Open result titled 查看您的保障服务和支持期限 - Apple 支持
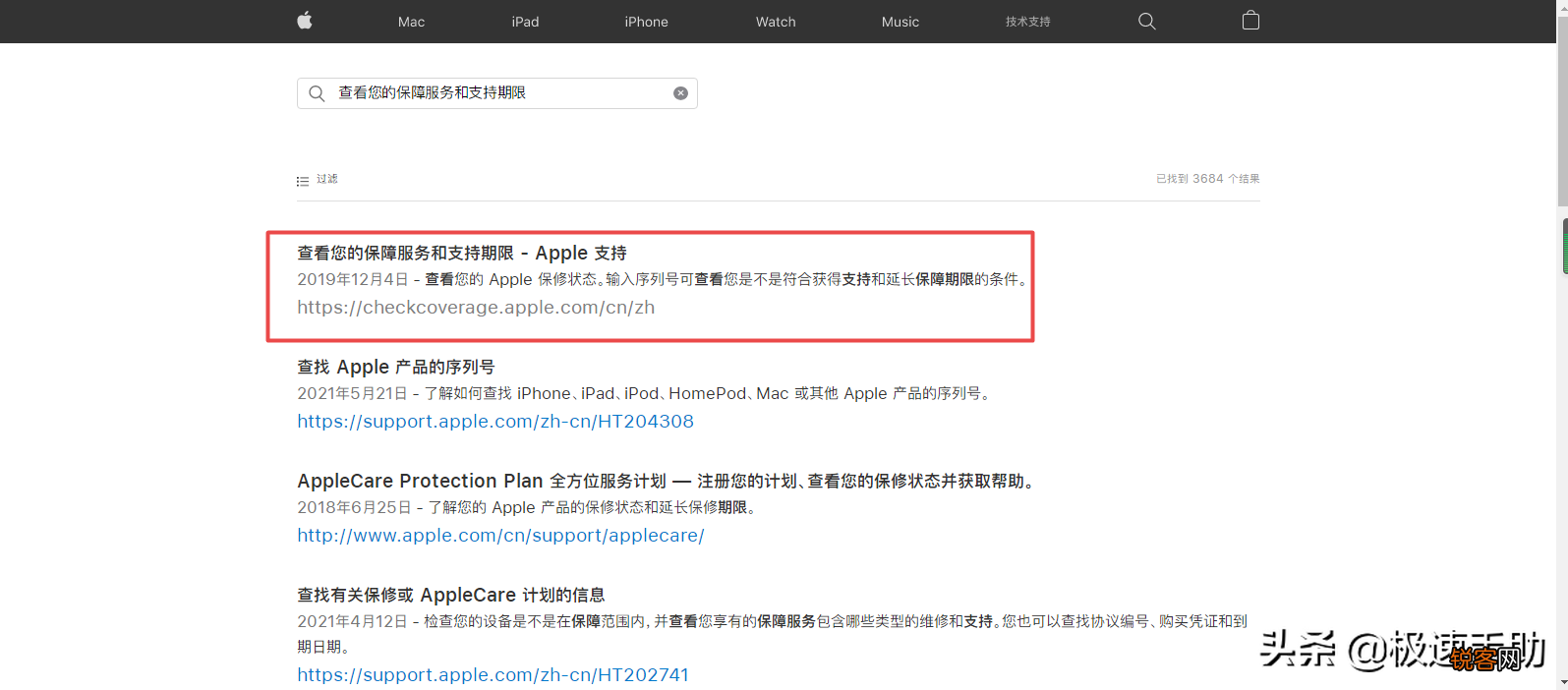 tap(462, 253)
